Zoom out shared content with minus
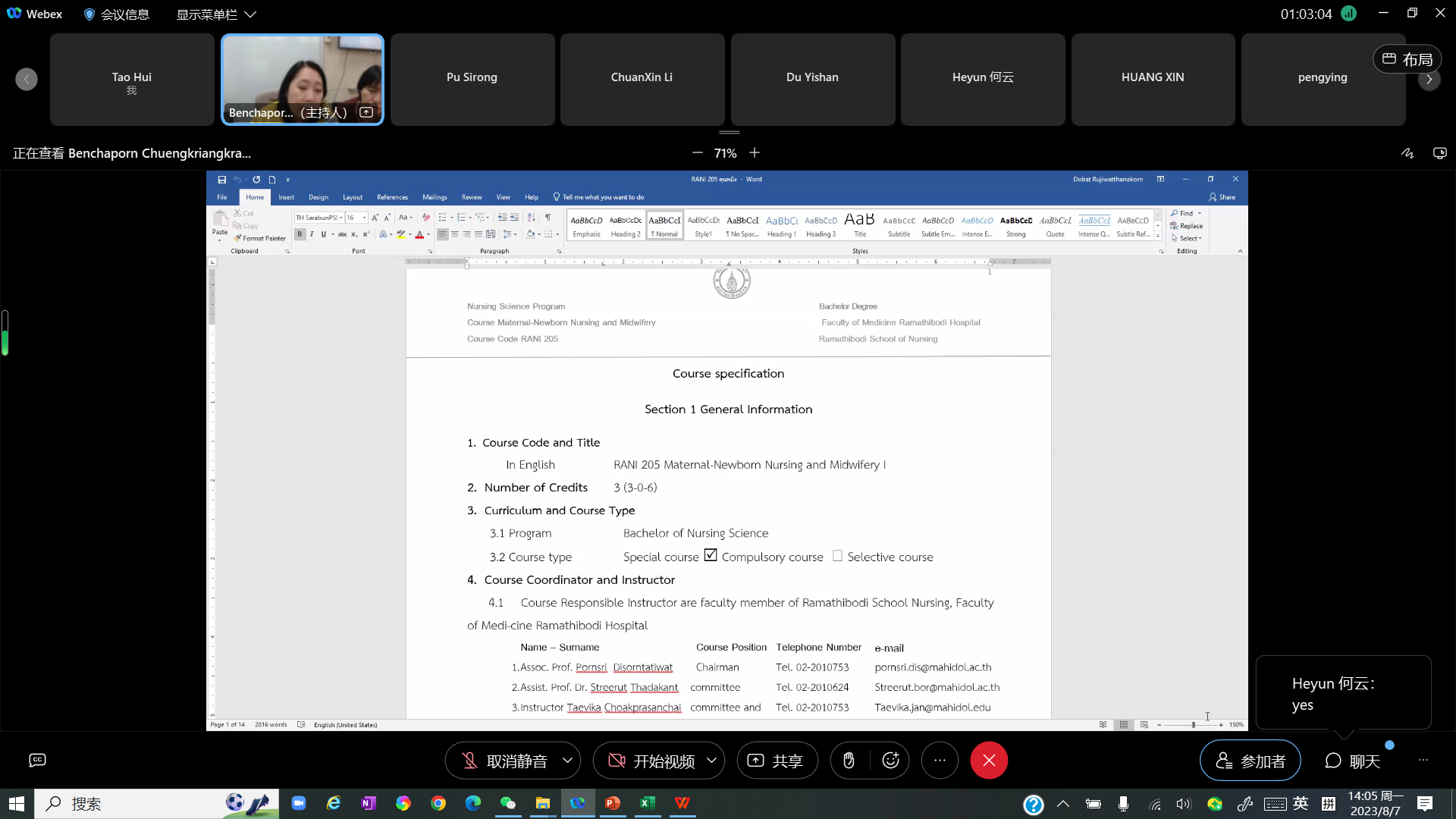The width and height of the screenshot is (1456, 819). point(697,153)
